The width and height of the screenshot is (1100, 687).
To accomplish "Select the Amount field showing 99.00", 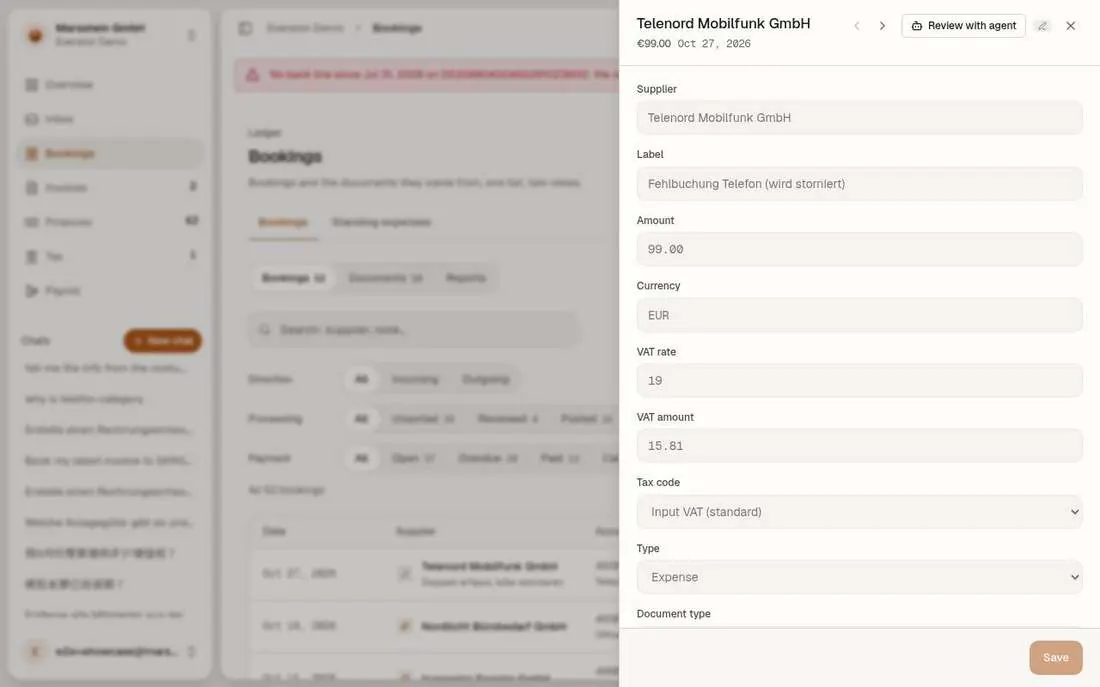I will coord(859,249).
